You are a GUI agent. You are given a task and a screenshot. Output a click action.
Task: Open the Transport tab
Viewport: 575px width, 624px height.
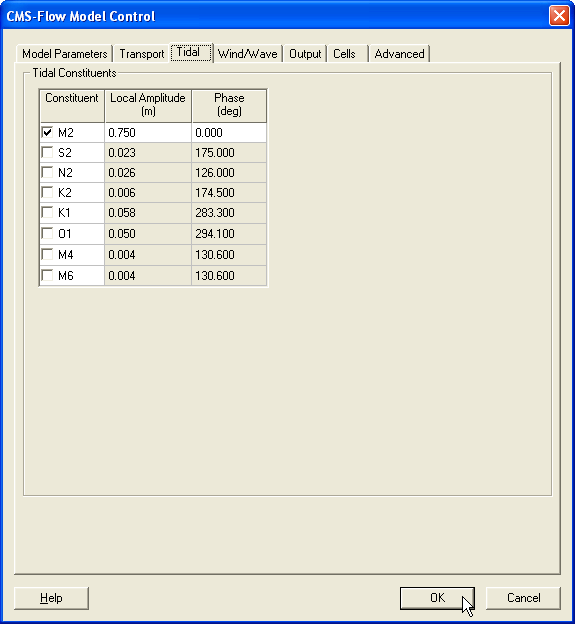pyautogui.click(x=142, y=54)
